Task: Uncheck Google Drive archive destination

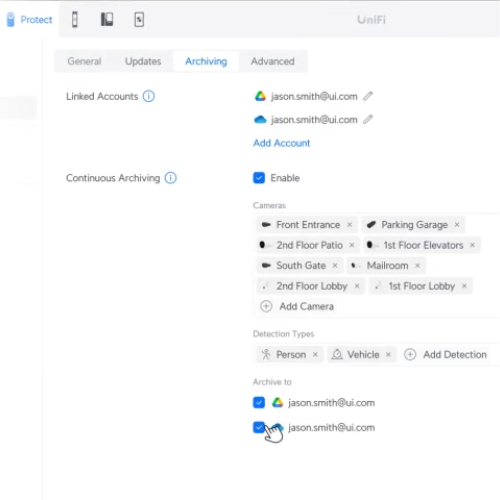Action: point(259,402)
